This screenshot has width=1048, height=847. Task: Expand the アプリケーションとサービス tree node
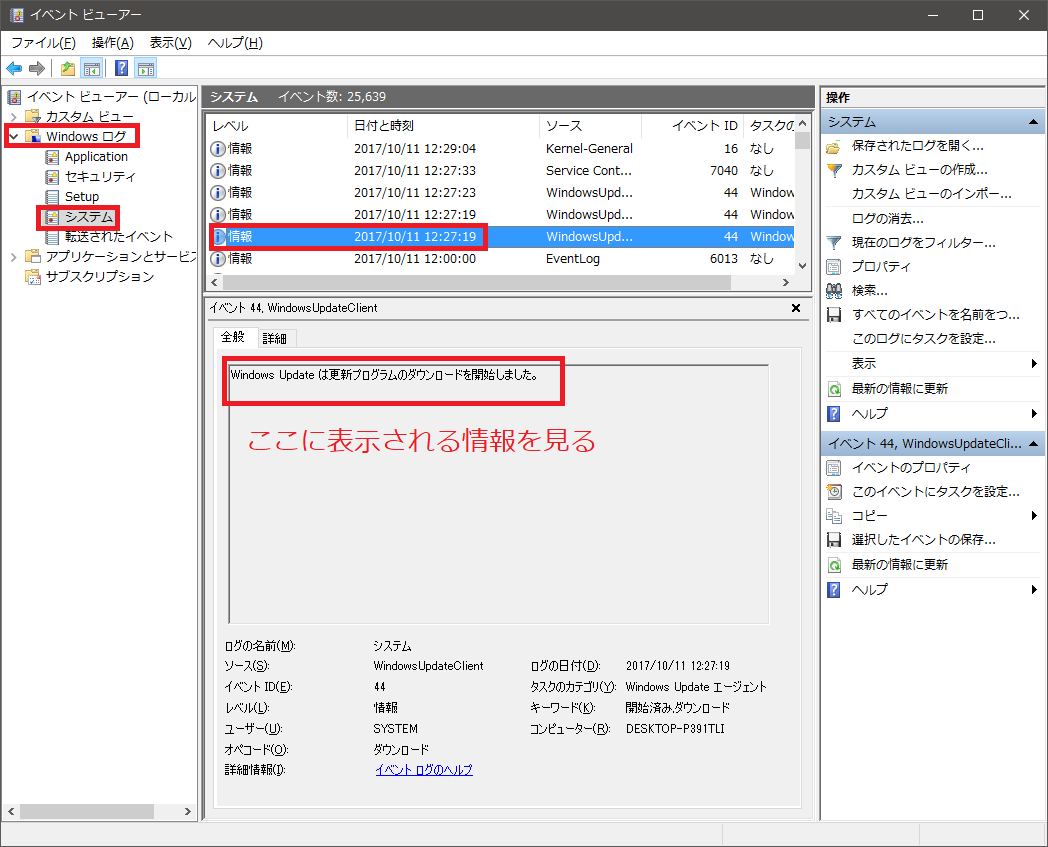click(x=13, y=257)
